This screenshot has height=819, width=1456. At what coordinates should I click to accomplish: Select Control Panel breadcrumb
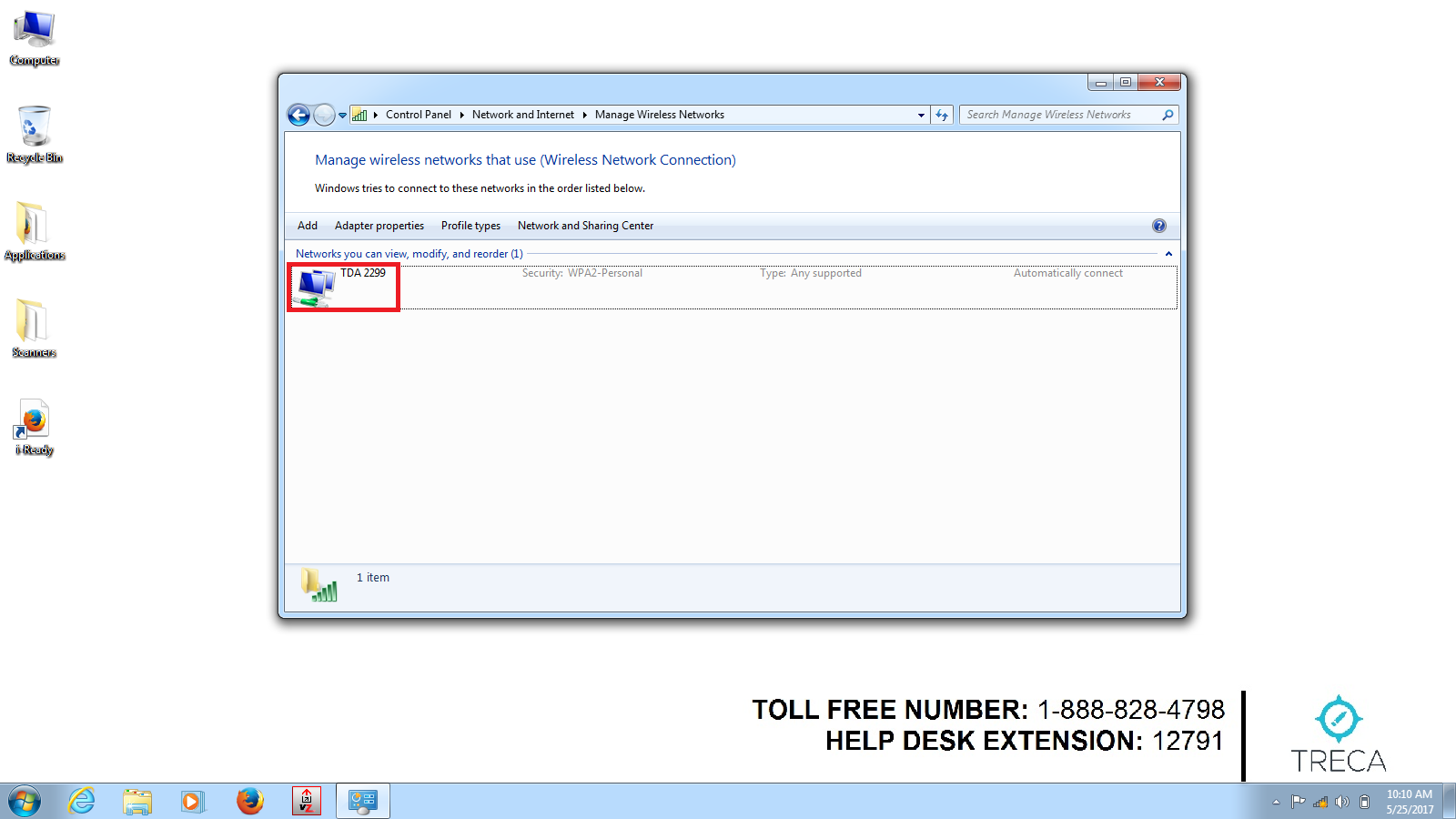(419, 115)
